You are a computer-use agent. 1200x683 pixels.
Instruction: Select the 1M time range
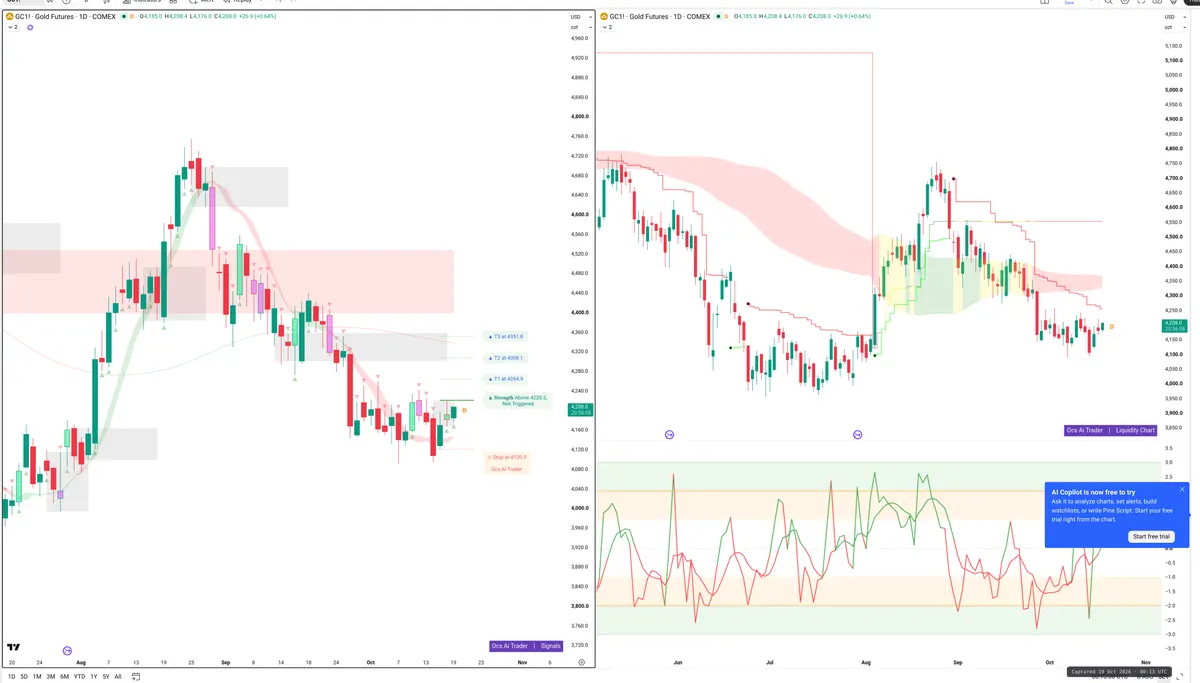tap(37, 676)
